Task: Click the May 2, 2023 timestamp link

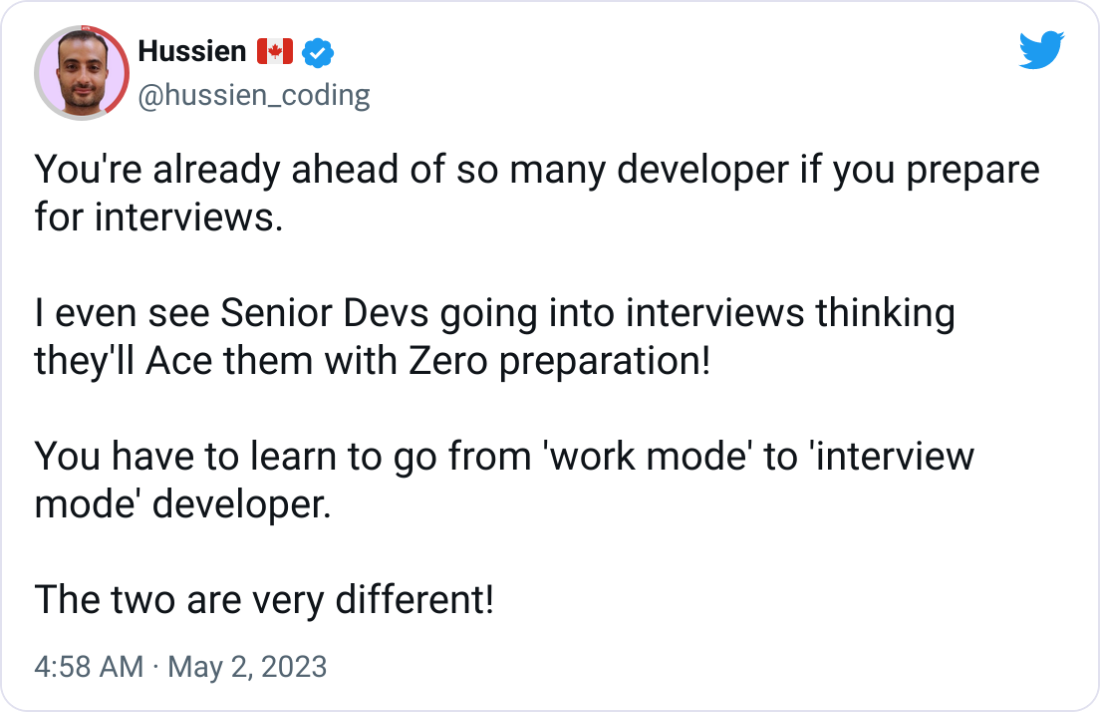Action: point(248,665)
